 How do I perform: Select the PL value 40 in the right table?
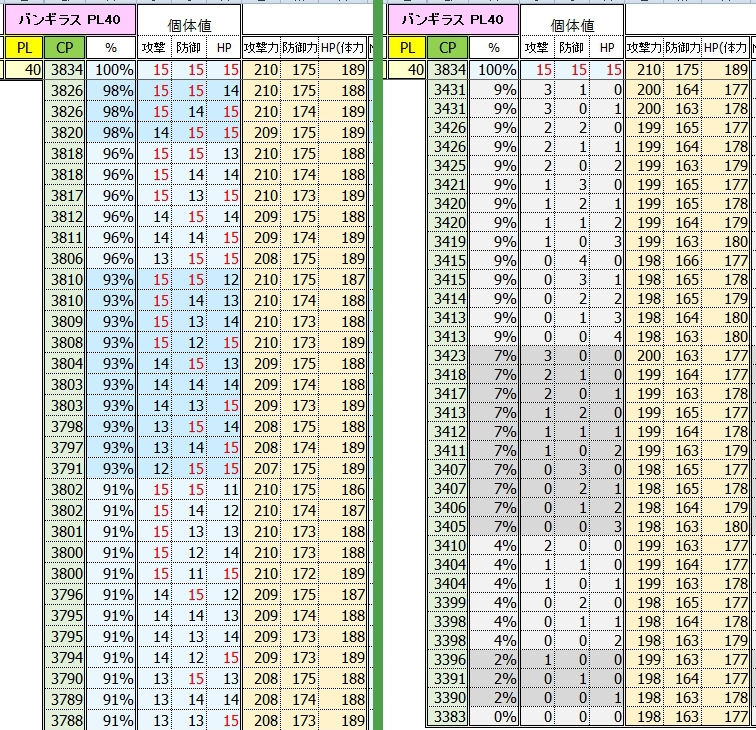click(407, 70)
